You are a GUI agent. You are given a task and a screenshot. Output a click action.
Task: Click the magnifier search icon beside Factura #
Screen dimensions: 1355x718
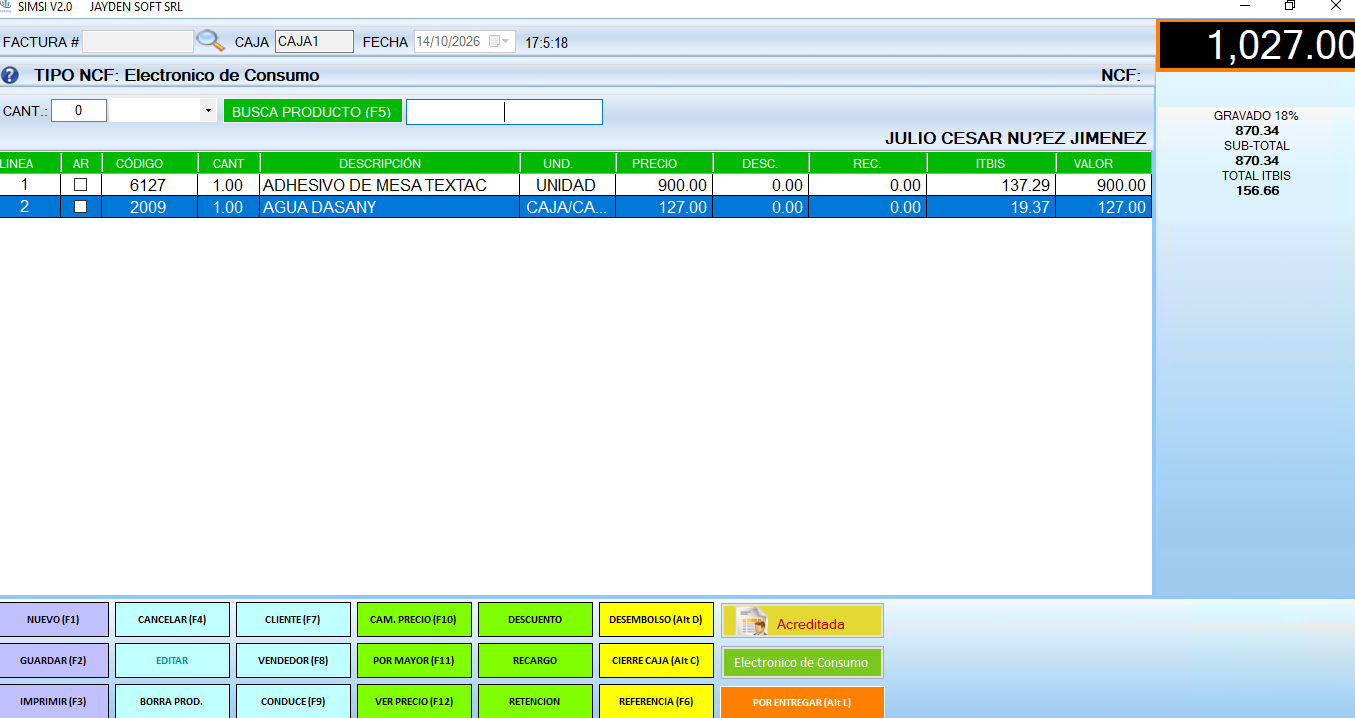211,41
